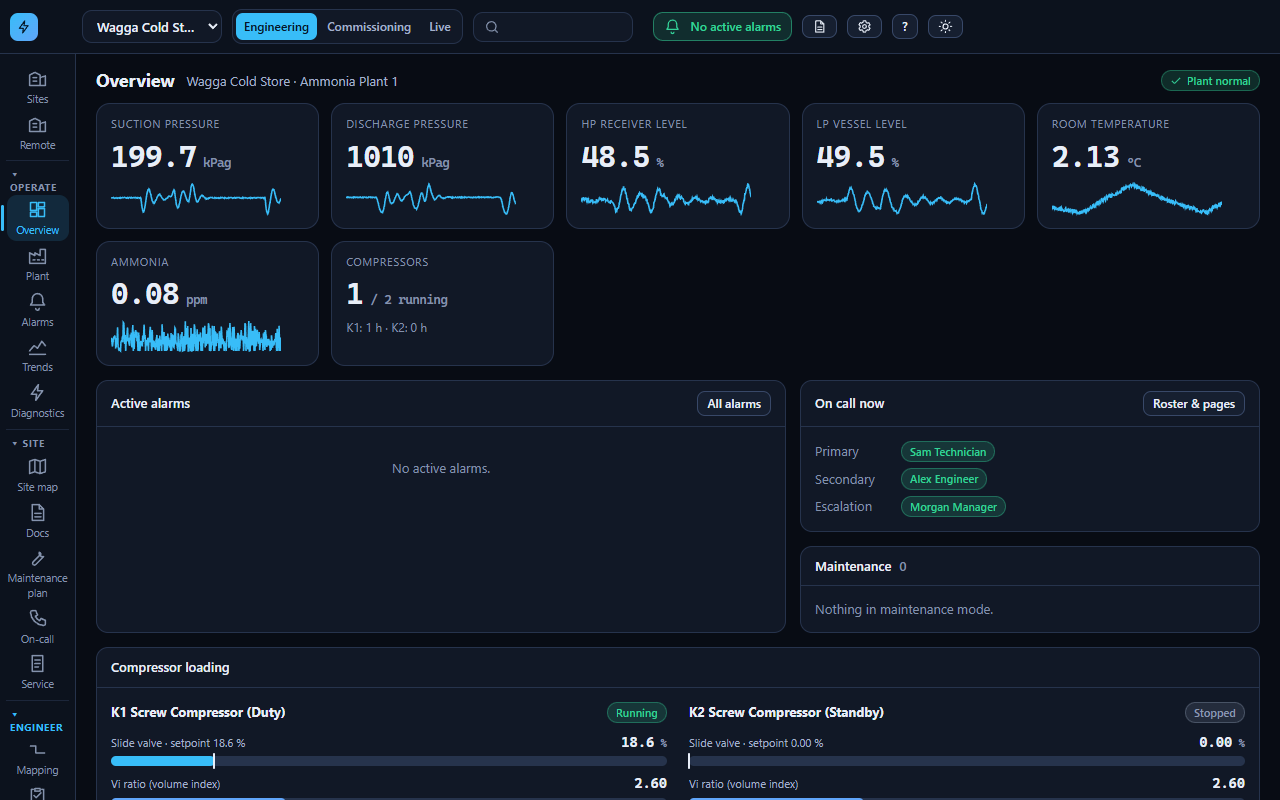The image size is (1280, 800).
Task: Open the All alarms button
Action: 734,404
